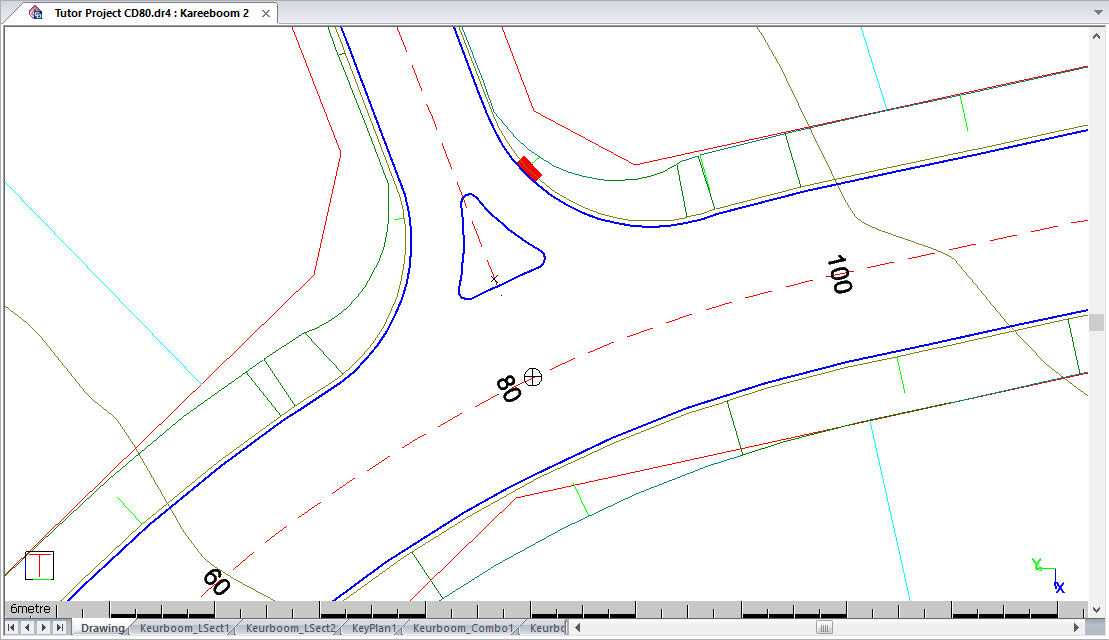Viewport: 1109px width, 640px height.
Task: Switch to the Keurboom_LSect2 sheet tab
Action: [290, 628]
